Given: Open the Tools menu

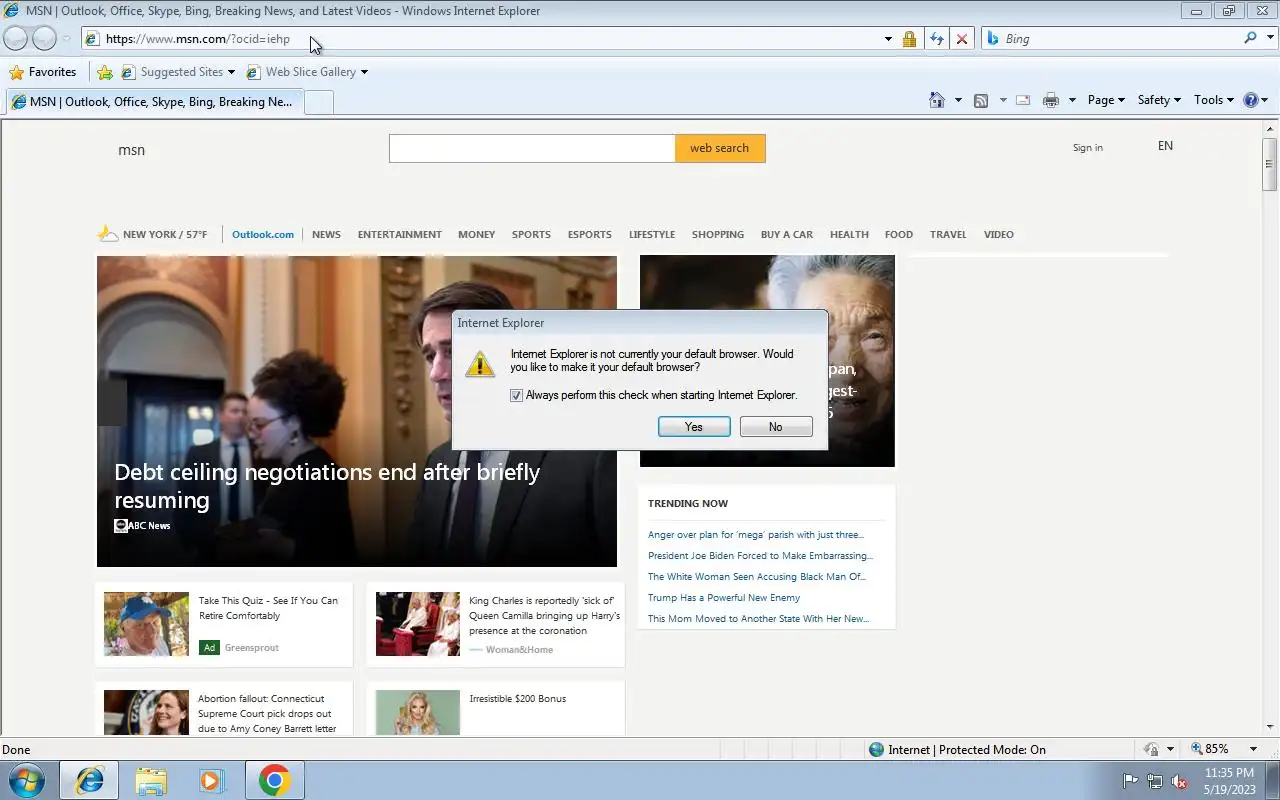Looking at the screenshot, I should tap(1214, 100).
